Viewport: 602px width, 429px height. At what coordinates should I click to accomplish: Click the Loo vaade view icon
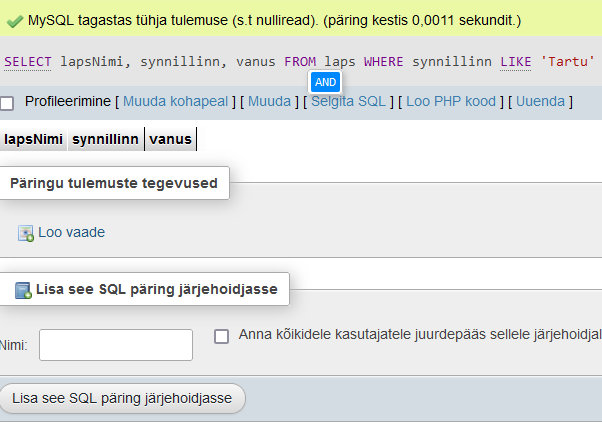pos(26,233)
